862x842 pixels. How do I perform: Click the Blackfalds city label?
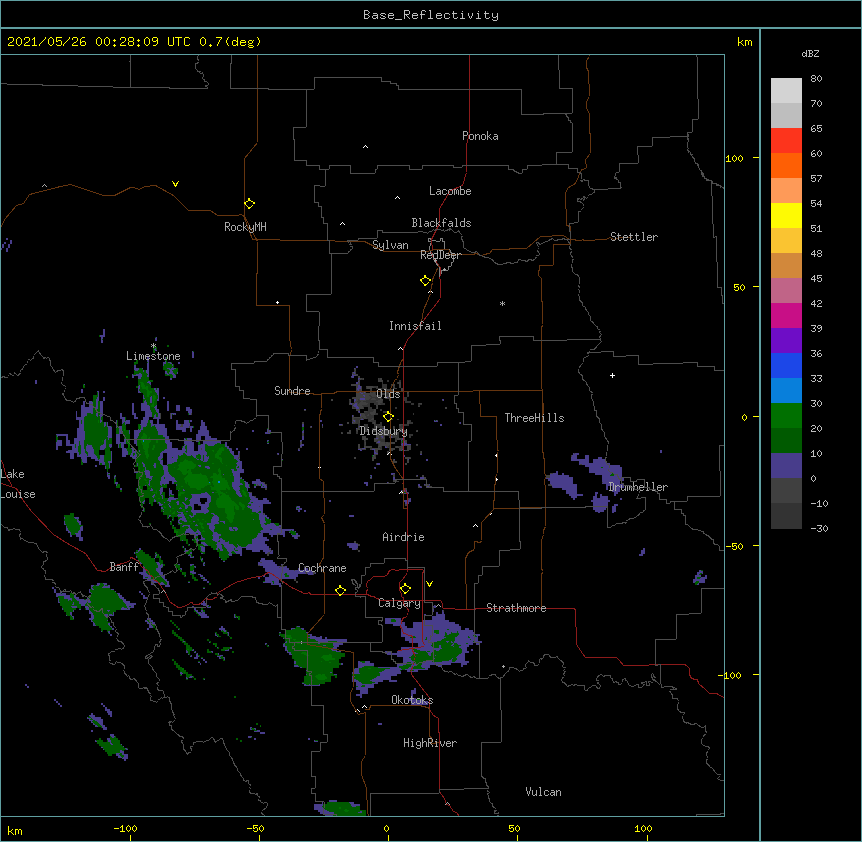(x=441, y=223)
